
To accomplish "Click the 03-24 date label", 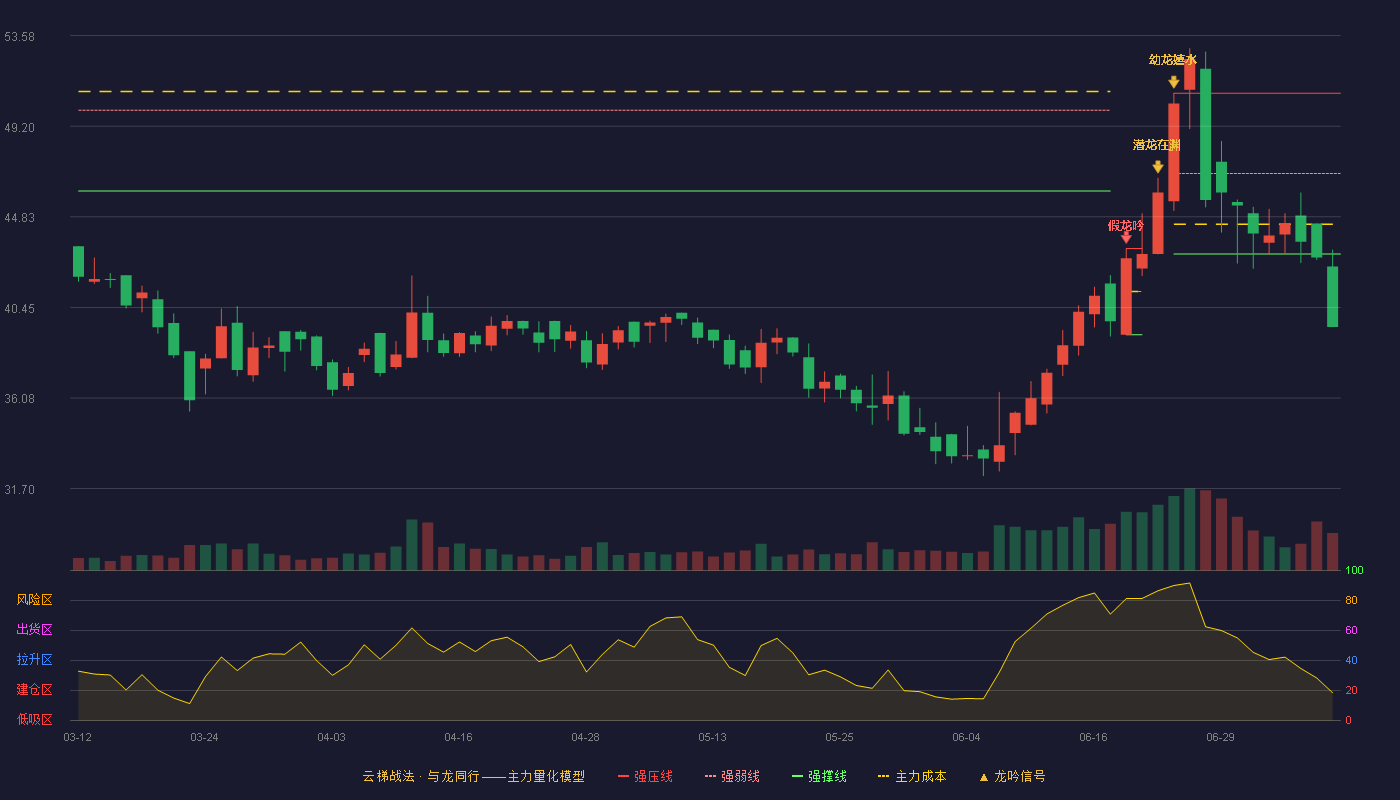I will coord(204,737).
